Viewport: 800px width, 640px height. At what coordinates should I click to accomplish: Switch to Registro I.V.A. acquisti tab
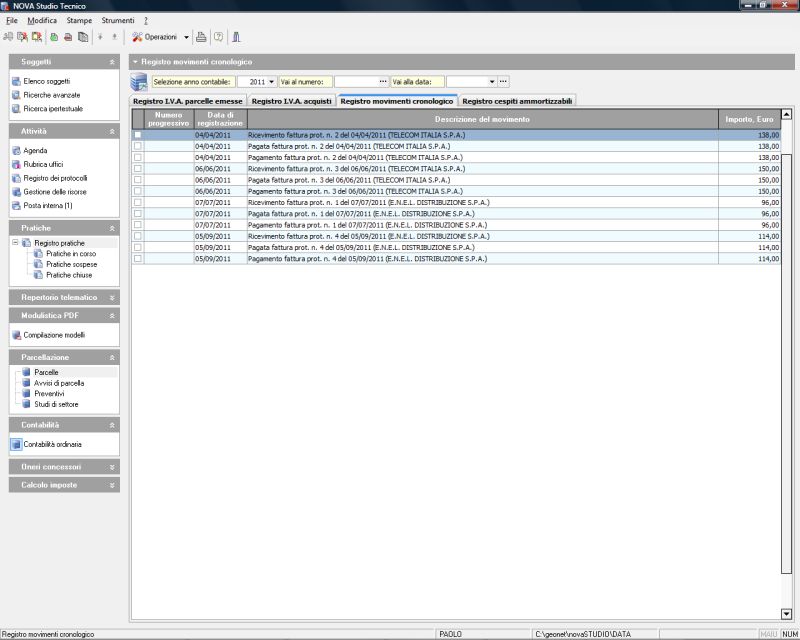(x=291, y=101)
